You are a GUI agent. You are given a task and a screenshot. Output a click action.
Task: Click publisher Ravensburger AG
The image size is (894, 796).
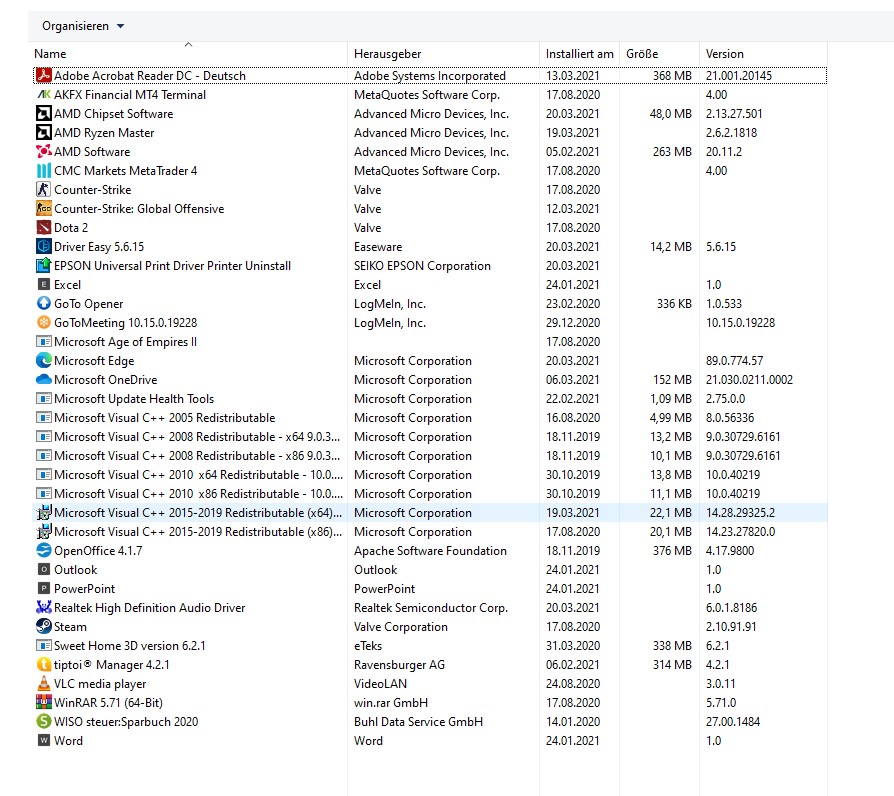point(399,665)
